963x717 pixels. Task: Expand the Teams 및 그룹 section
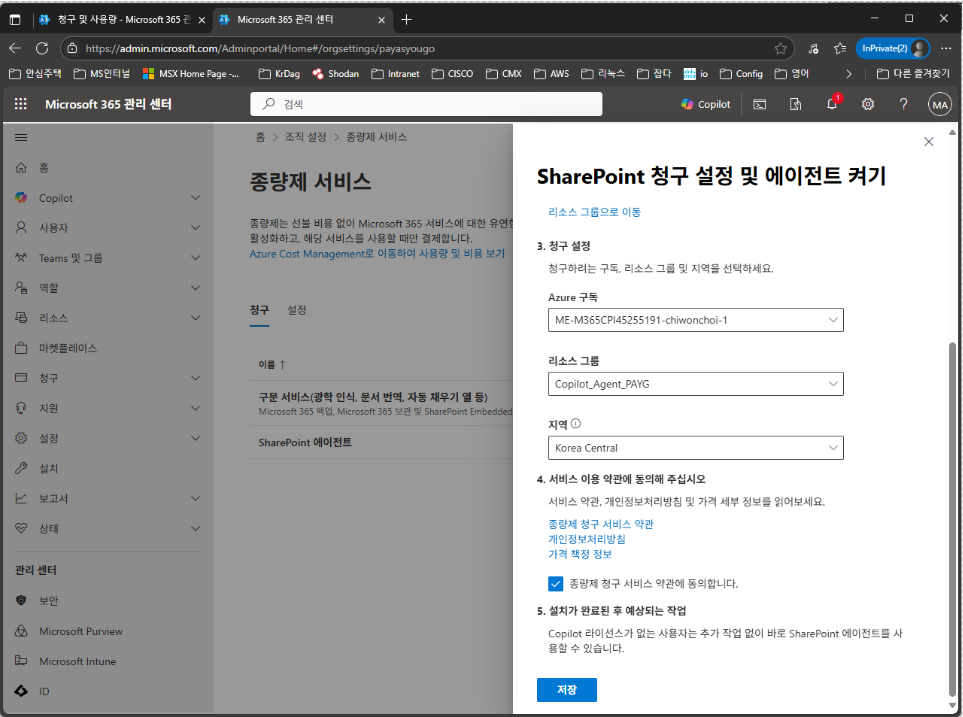[x=195, y=258]
